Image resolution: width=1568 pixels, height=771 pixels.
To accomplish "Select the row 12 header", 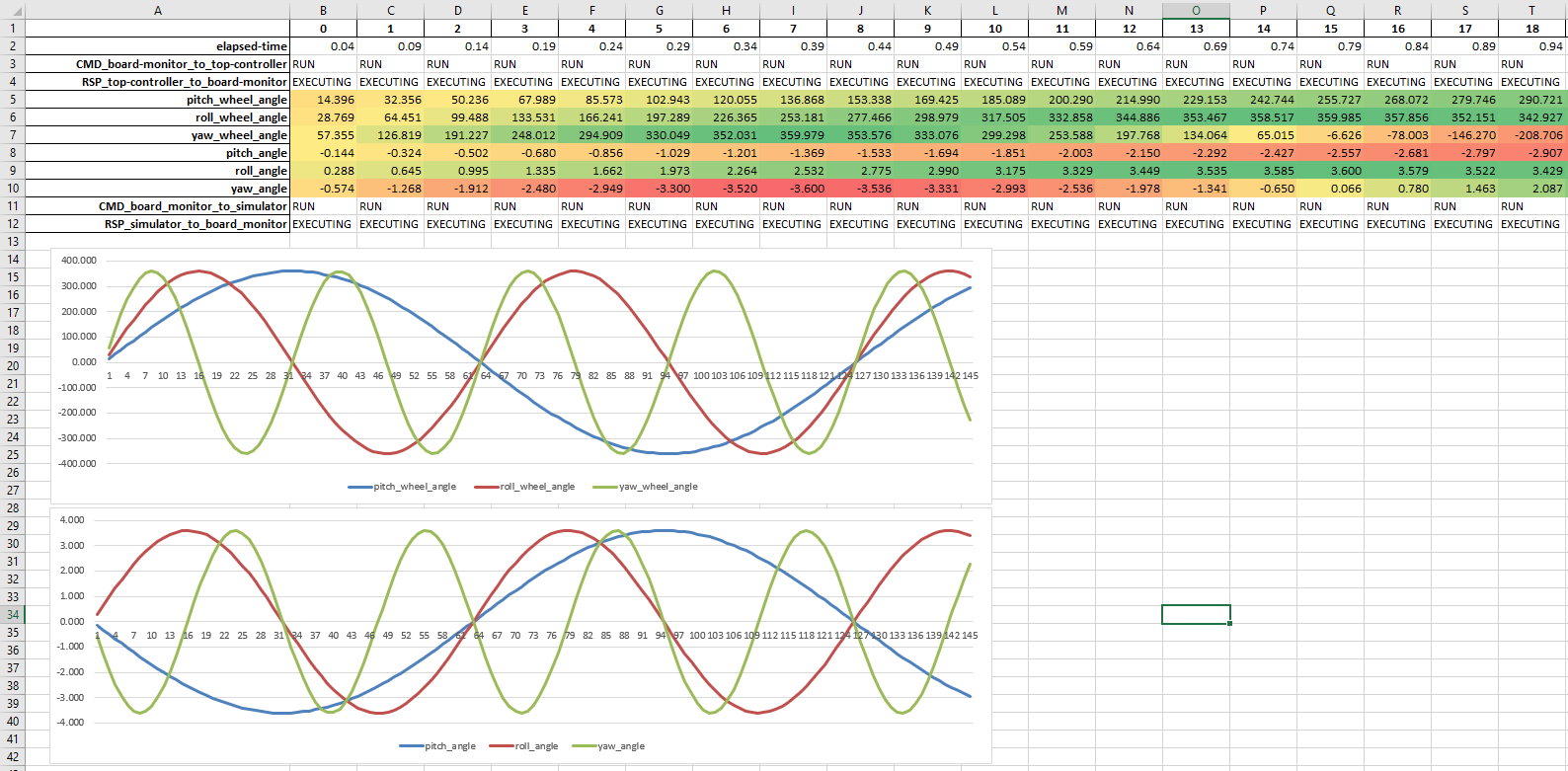I will click(x=12, y=224).
